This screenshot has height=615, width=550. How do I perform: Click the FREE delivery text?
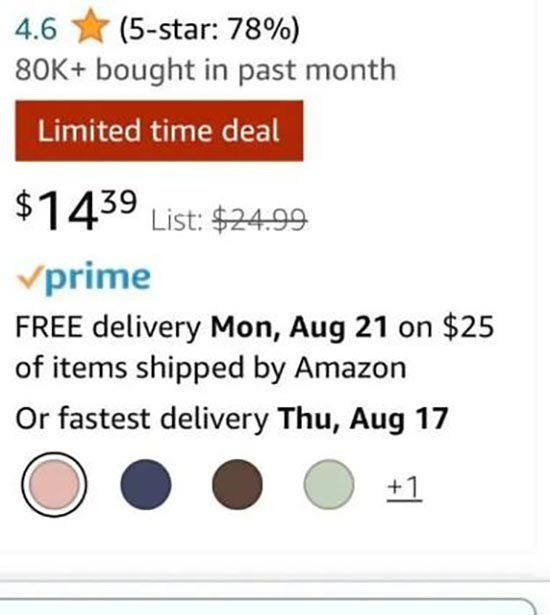(x=108, y=328)
